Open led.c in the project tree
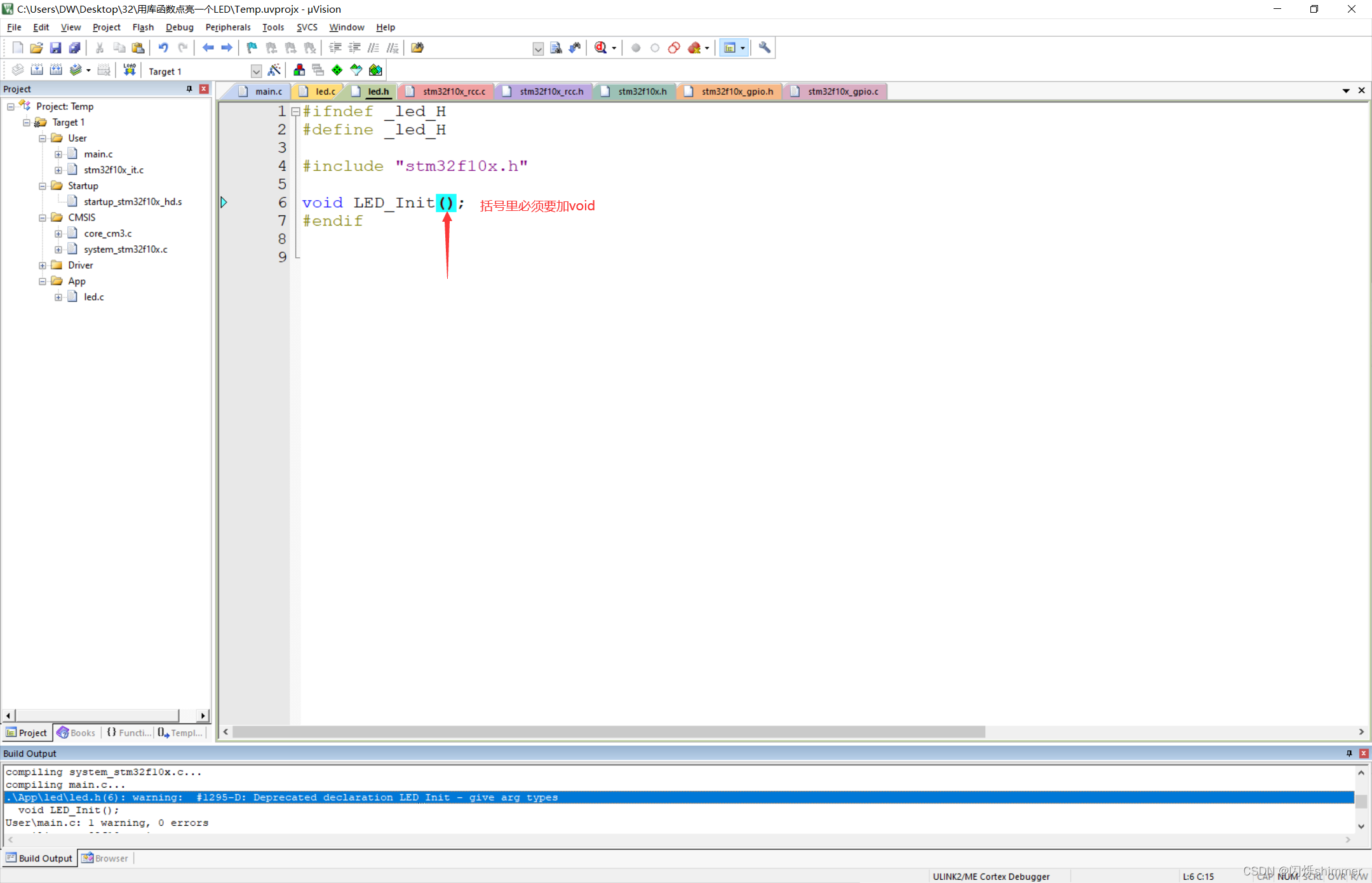This screenshot has width=1372, height=883. pyautogui.click(x=94, y=297)
